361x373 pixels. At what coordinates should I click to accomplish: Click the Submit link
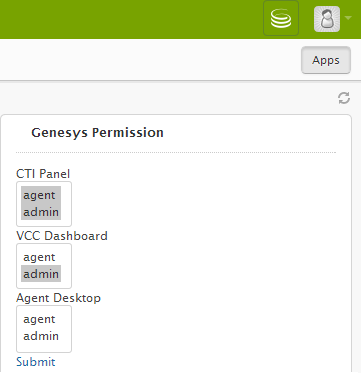[x=36, y=362]
